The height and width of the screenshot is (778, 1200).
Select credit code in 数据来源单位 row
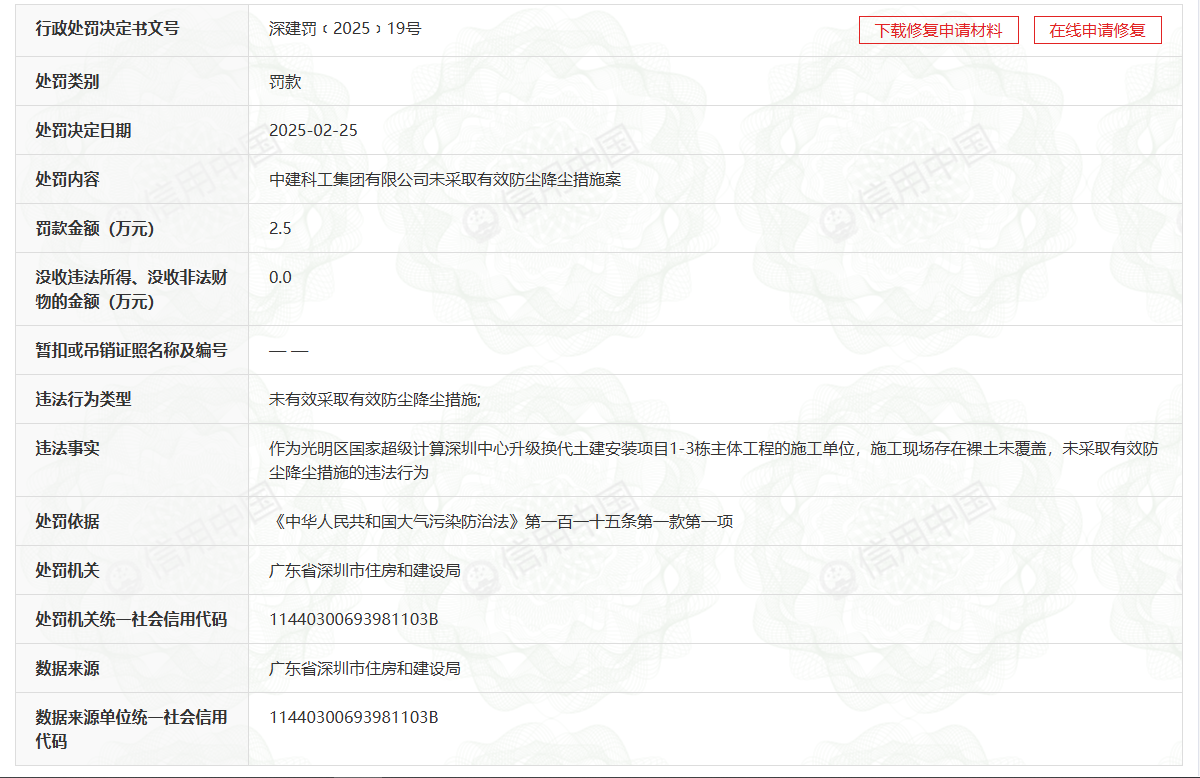pyautogui.click(x=354, y=718)
